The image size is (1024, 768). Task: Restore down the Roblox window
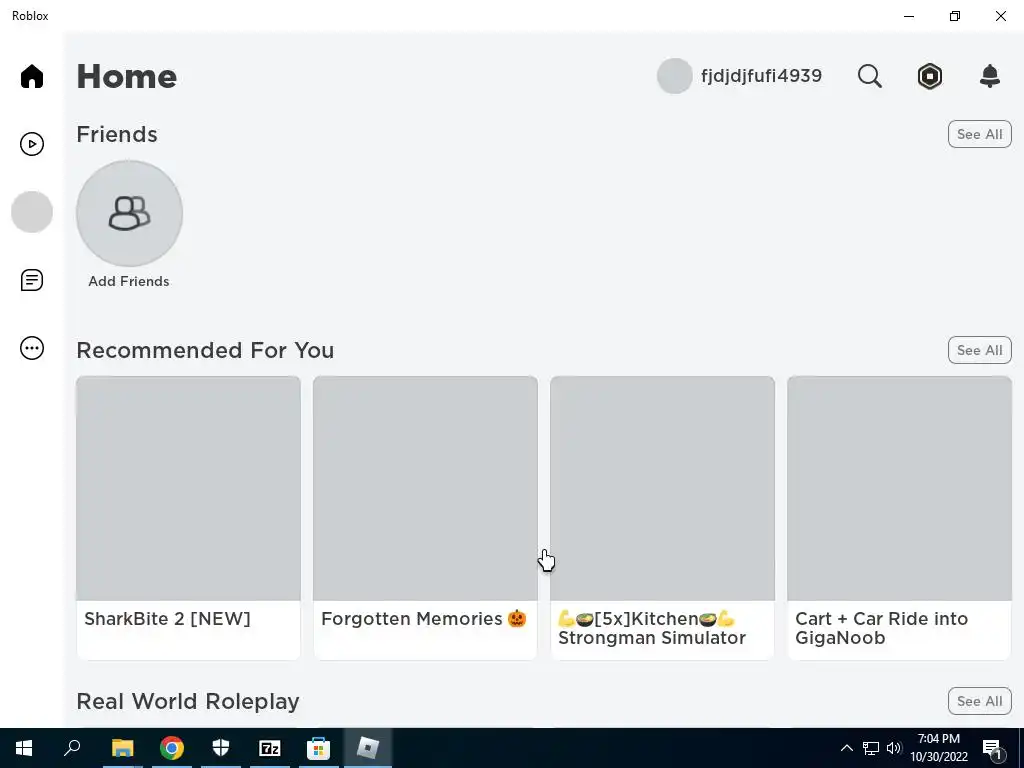(x=955, y=16)
